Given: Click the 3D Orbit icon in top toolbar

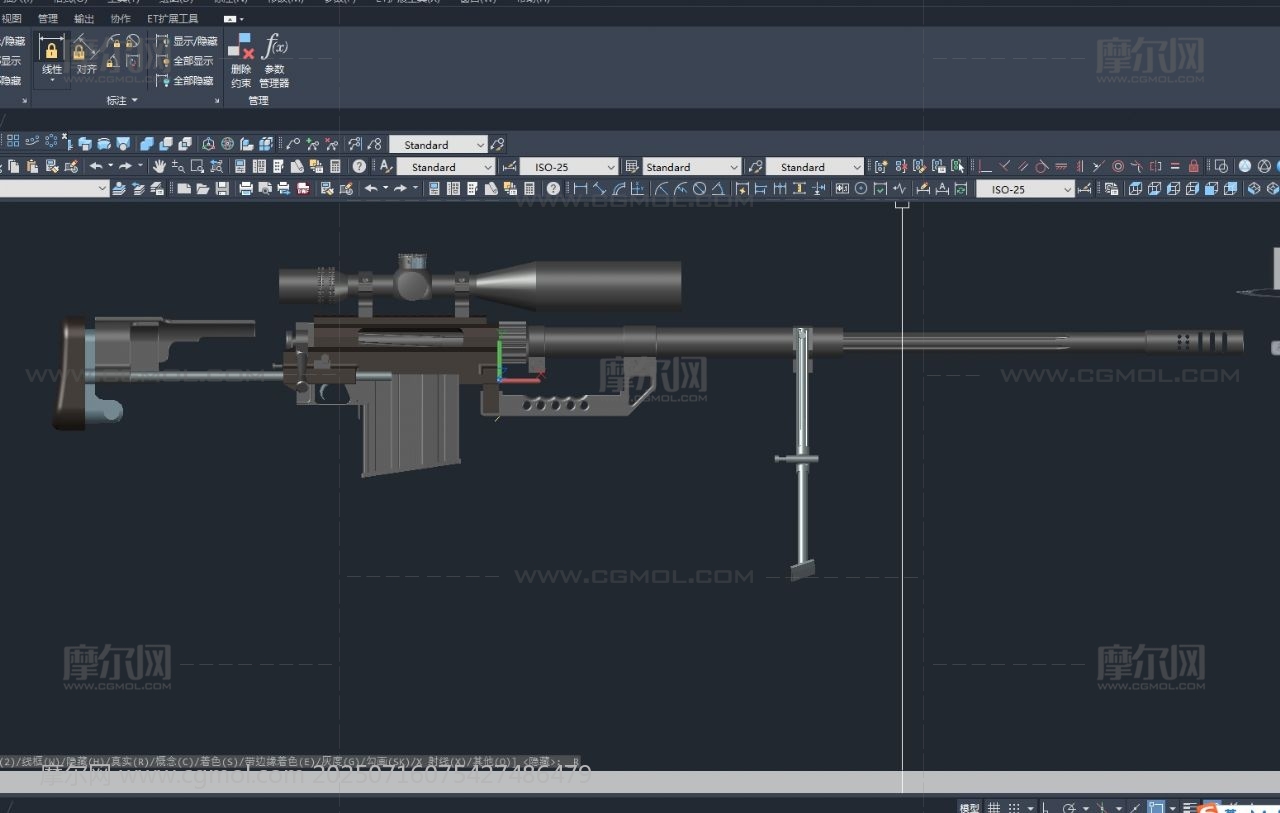Looking at the screenshot, I should point(227,144).
